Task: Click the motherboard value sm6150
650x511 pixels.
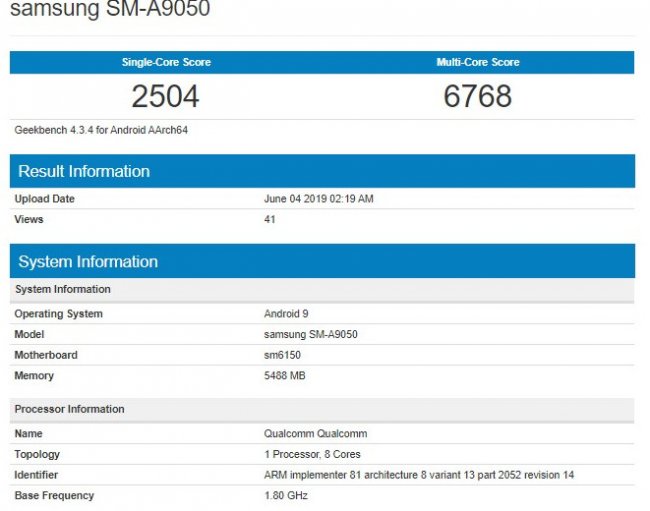Action: tap(283, 355)
